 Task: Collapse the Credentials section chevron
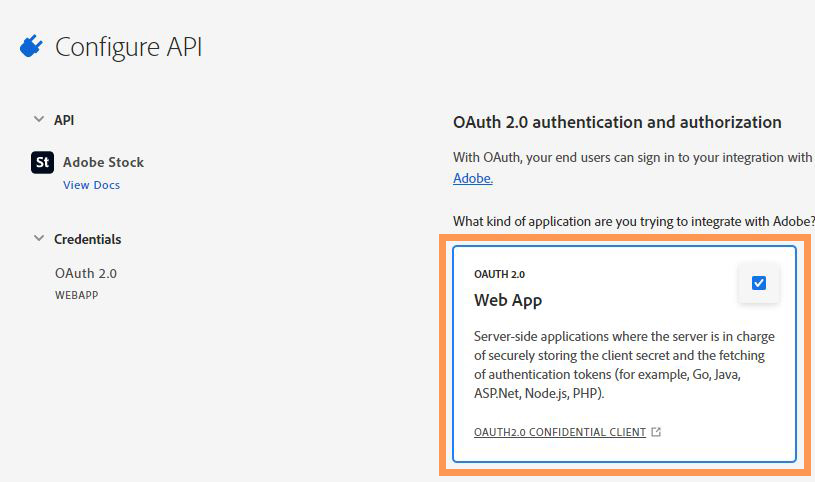coord(39,239)
